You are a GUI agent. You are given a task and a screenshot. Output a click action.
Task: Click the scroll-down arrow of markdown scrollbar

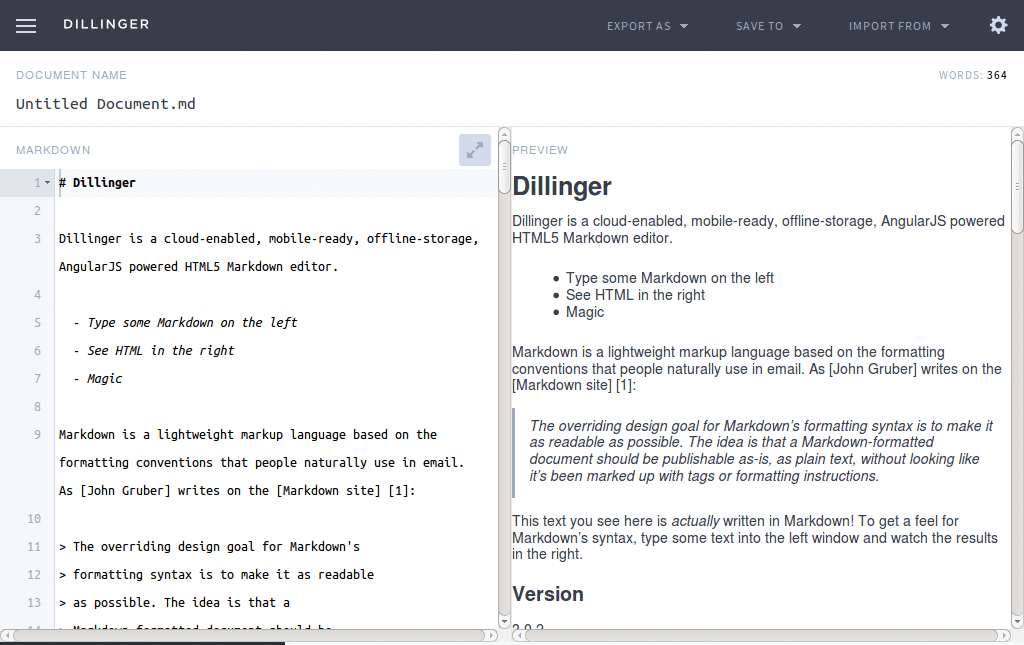(x=504, y=621)
